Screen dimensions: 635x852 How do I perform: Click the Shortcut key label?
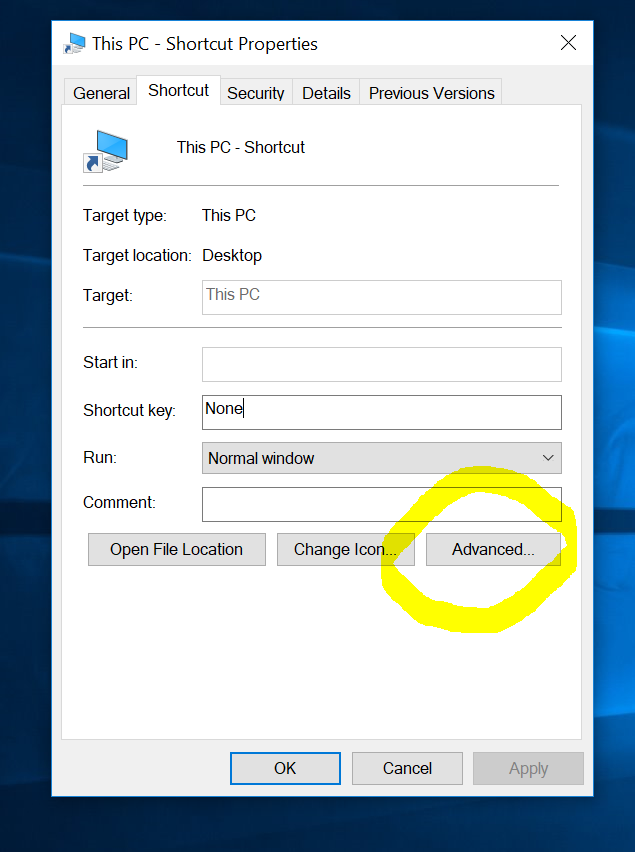click(129, 410)
